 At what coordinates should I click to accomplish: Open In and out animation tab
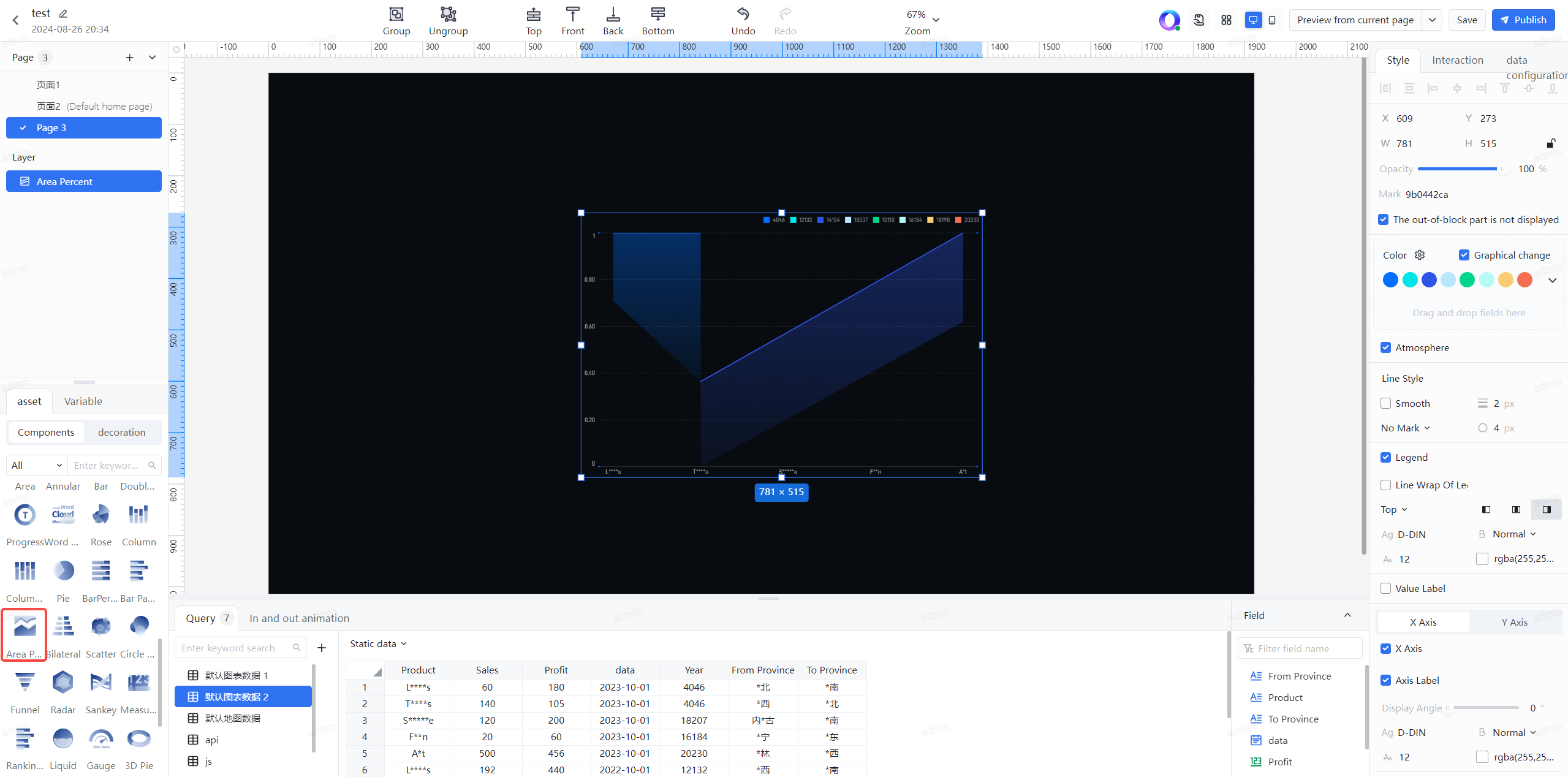(x=299, y=618)
